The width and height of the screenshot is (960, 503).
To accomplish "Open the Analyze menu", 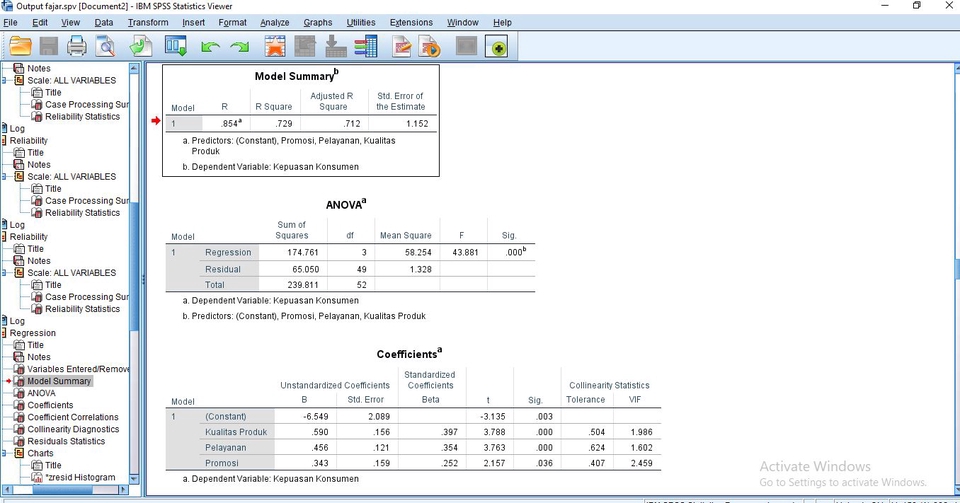I will 274,22.
